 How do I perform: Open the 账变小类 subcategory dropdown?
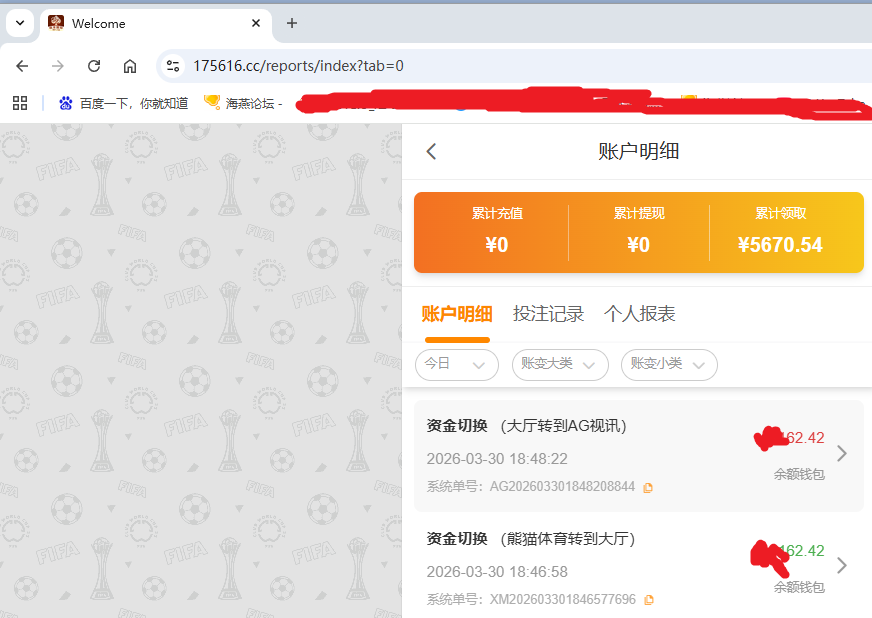(668, 365)
